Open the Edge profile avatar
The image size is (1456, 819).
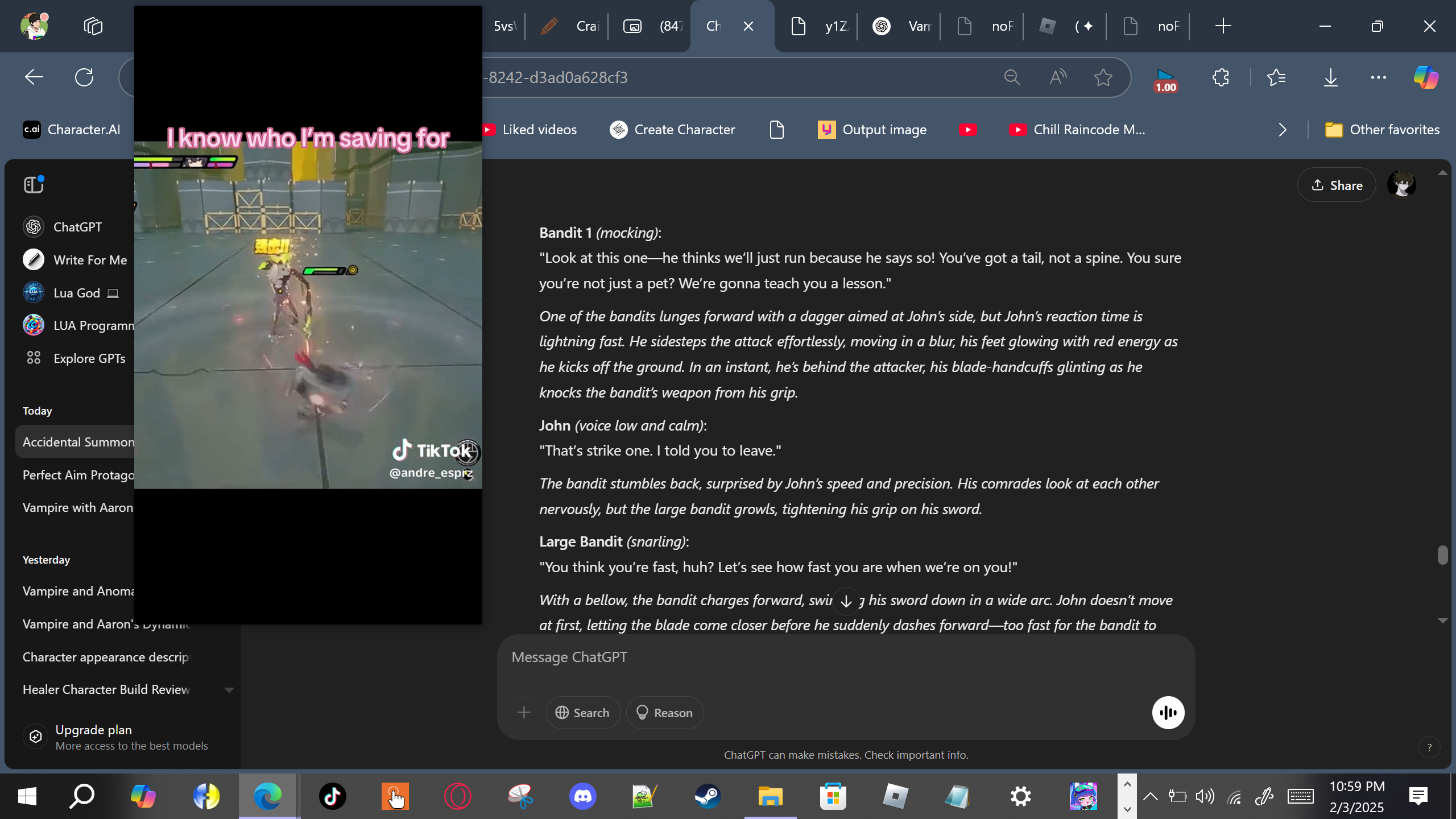[x=34, y=26]
